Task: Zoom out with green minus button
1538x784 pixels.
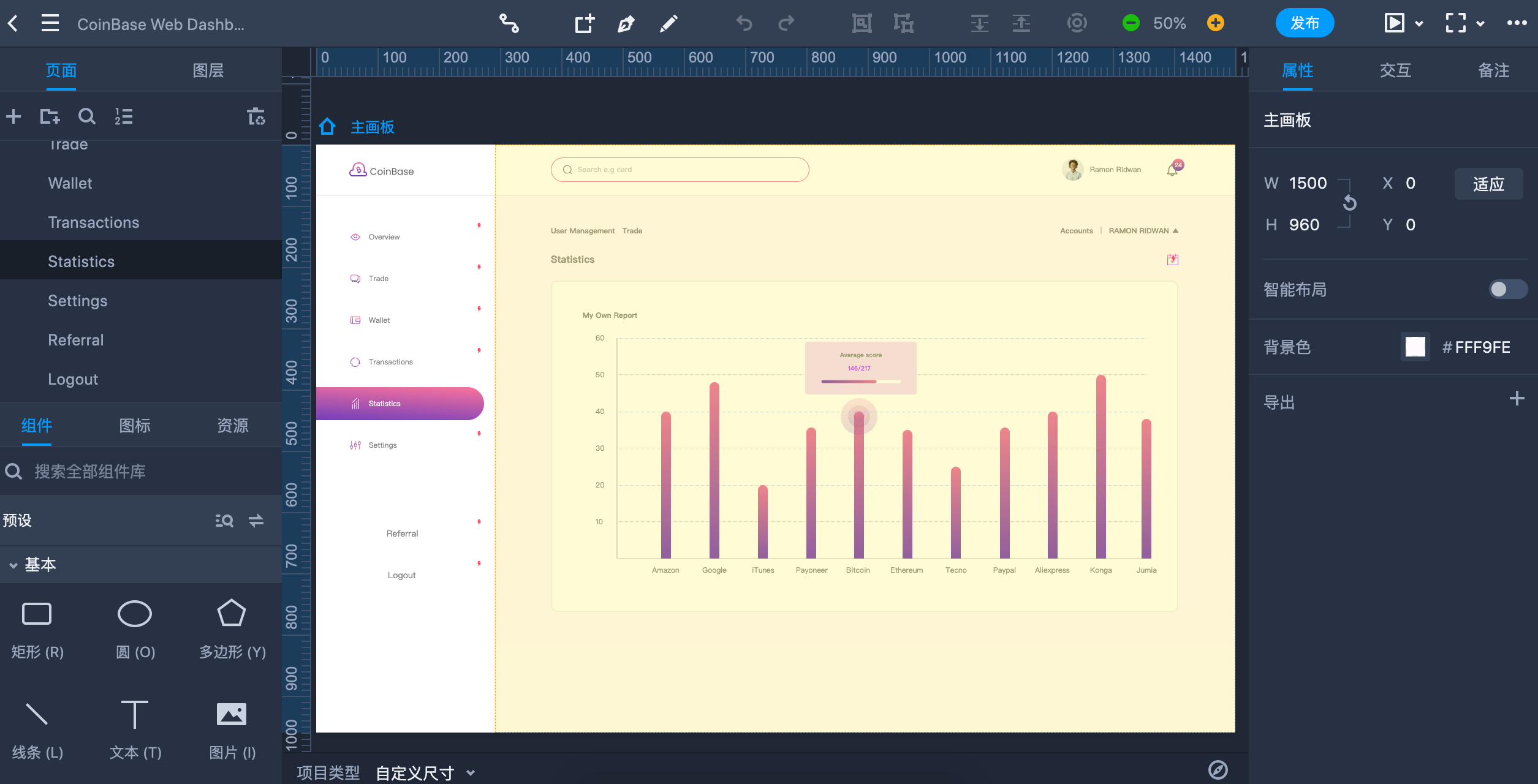Action: click(1131, 23)
